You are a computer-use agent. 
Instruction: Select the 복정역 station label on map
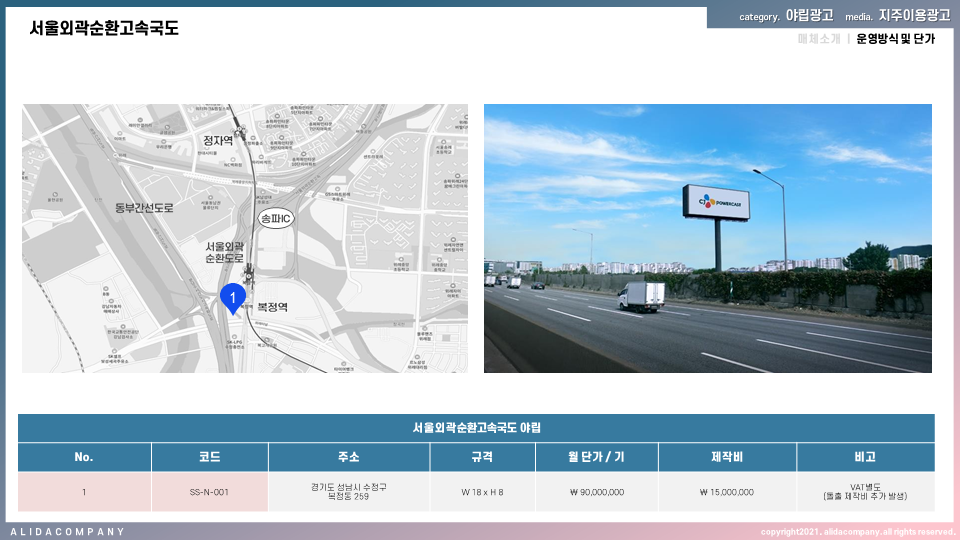[271, 308]
